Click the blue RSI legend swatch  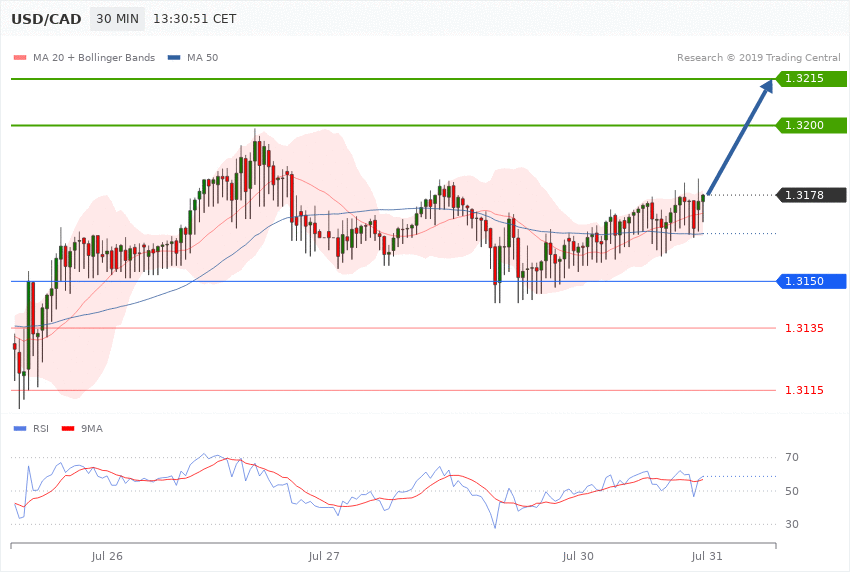pos(20,429)
